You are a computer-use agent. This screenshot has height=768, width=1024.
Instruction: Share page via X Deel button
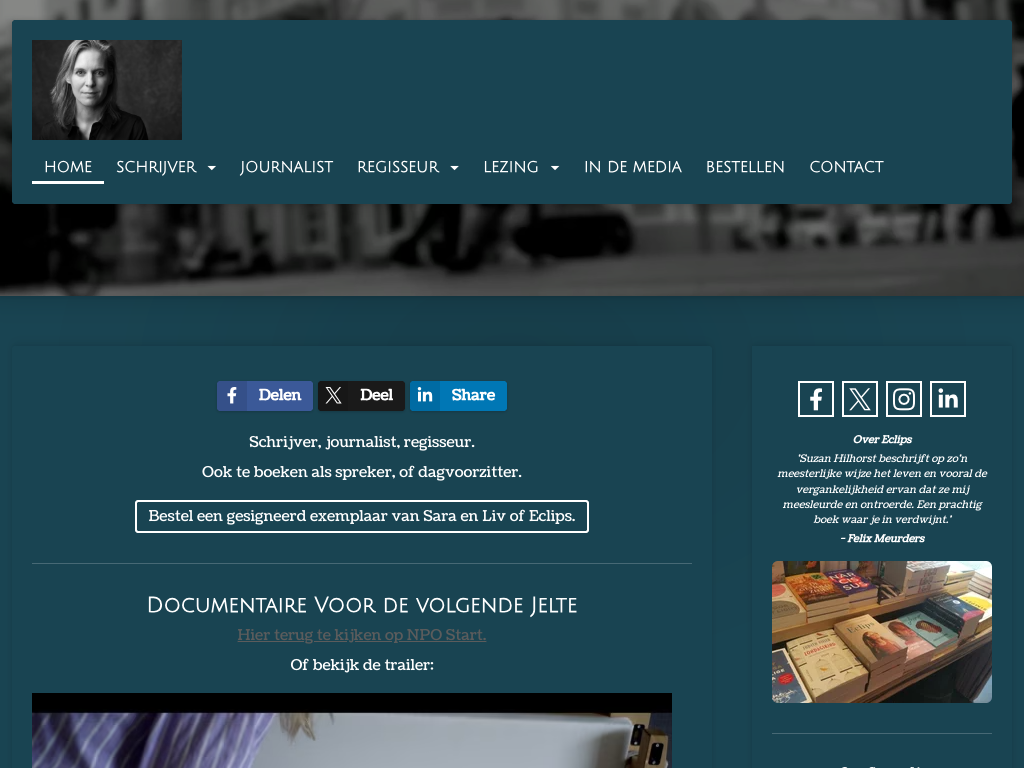[361, 396]
